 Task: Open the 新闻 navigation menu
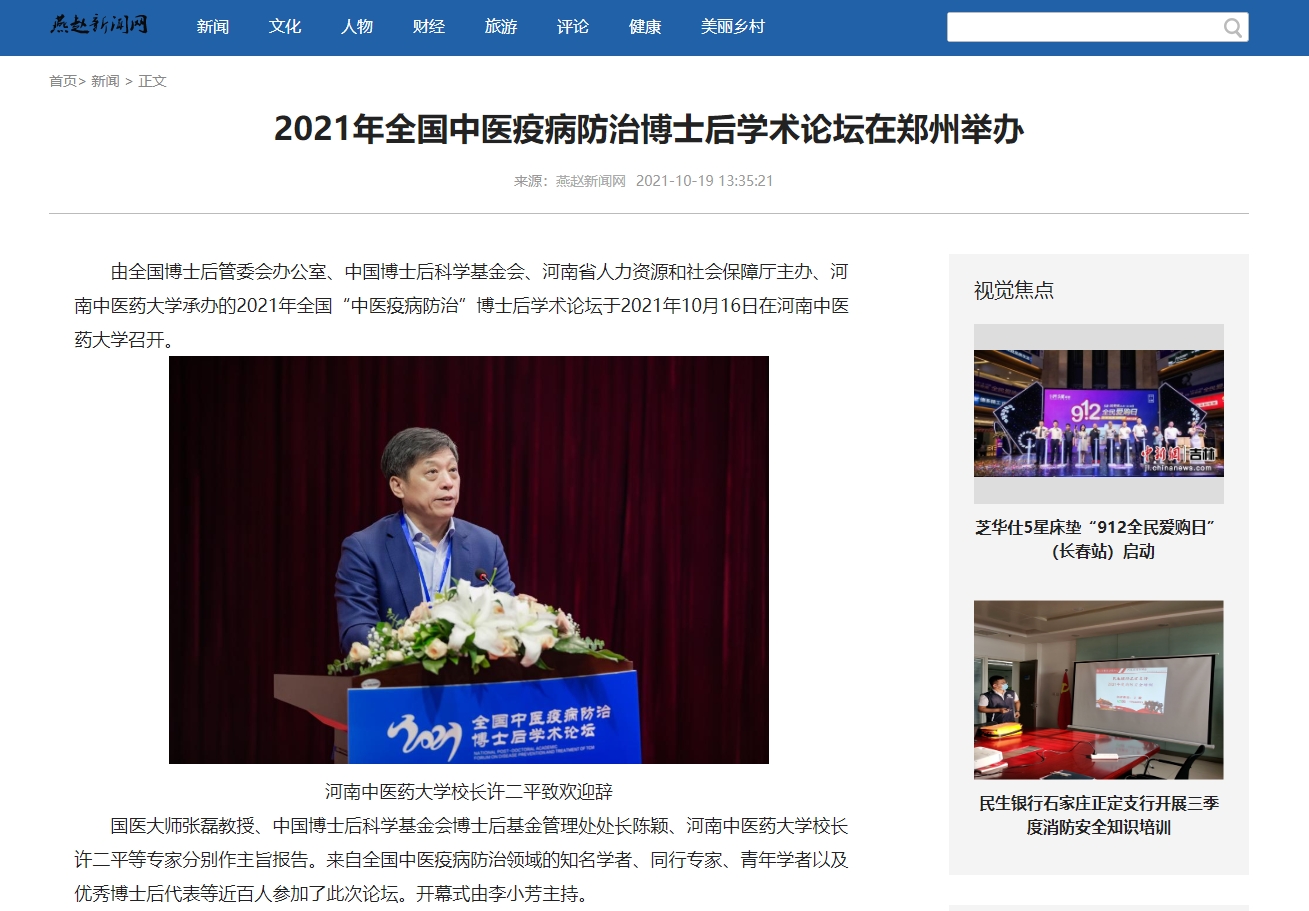(213, 27)
